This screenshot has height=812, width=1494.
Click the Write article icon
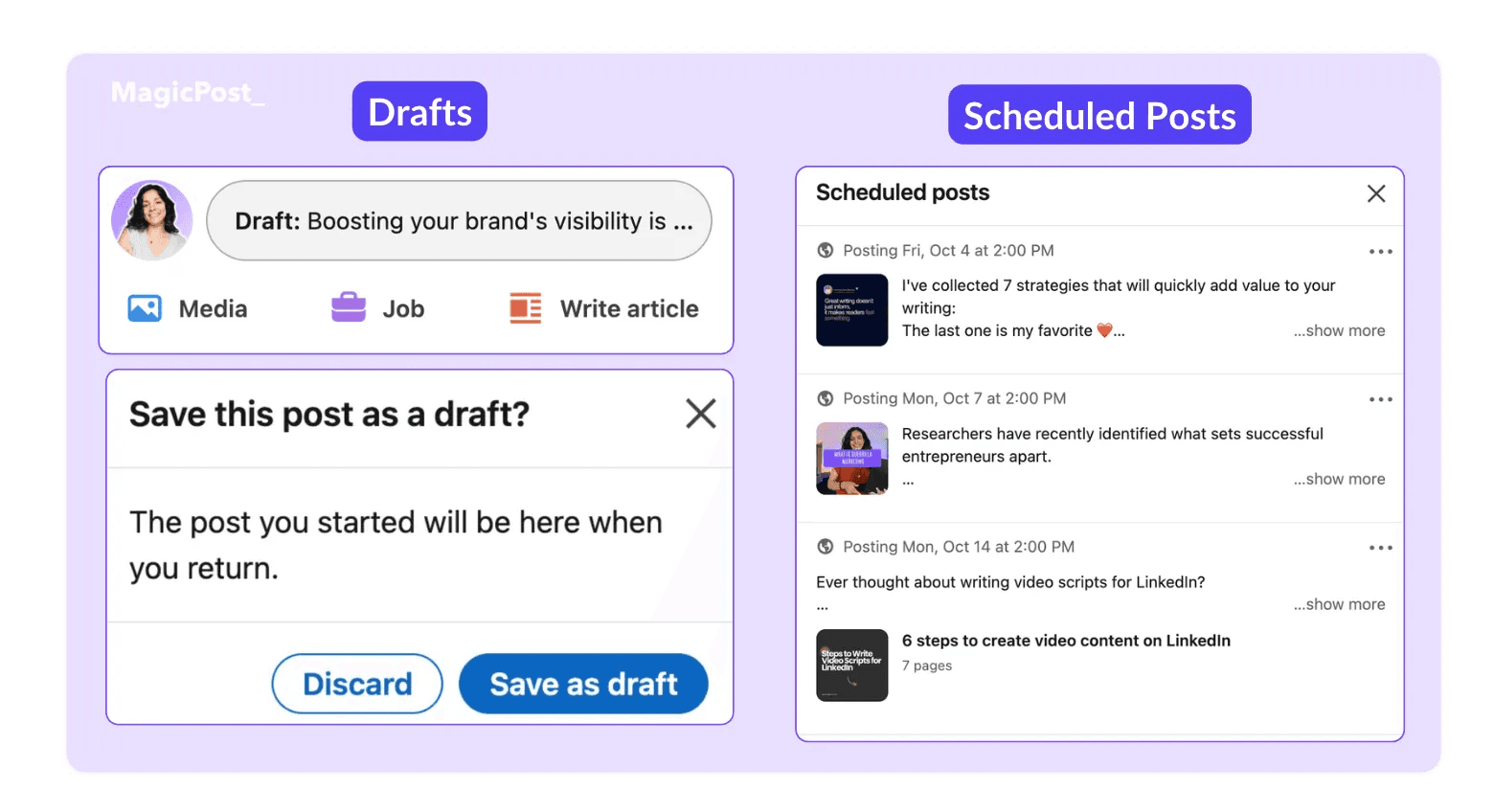point(525,308)
